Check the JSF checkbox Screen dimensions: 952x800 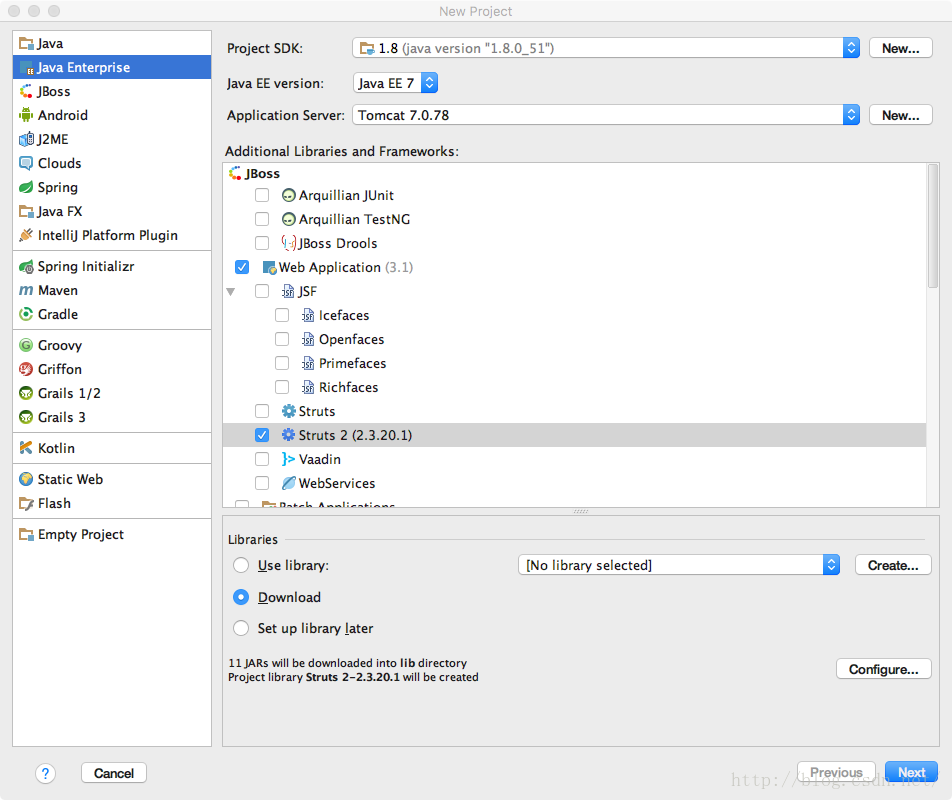click(262, 291)
